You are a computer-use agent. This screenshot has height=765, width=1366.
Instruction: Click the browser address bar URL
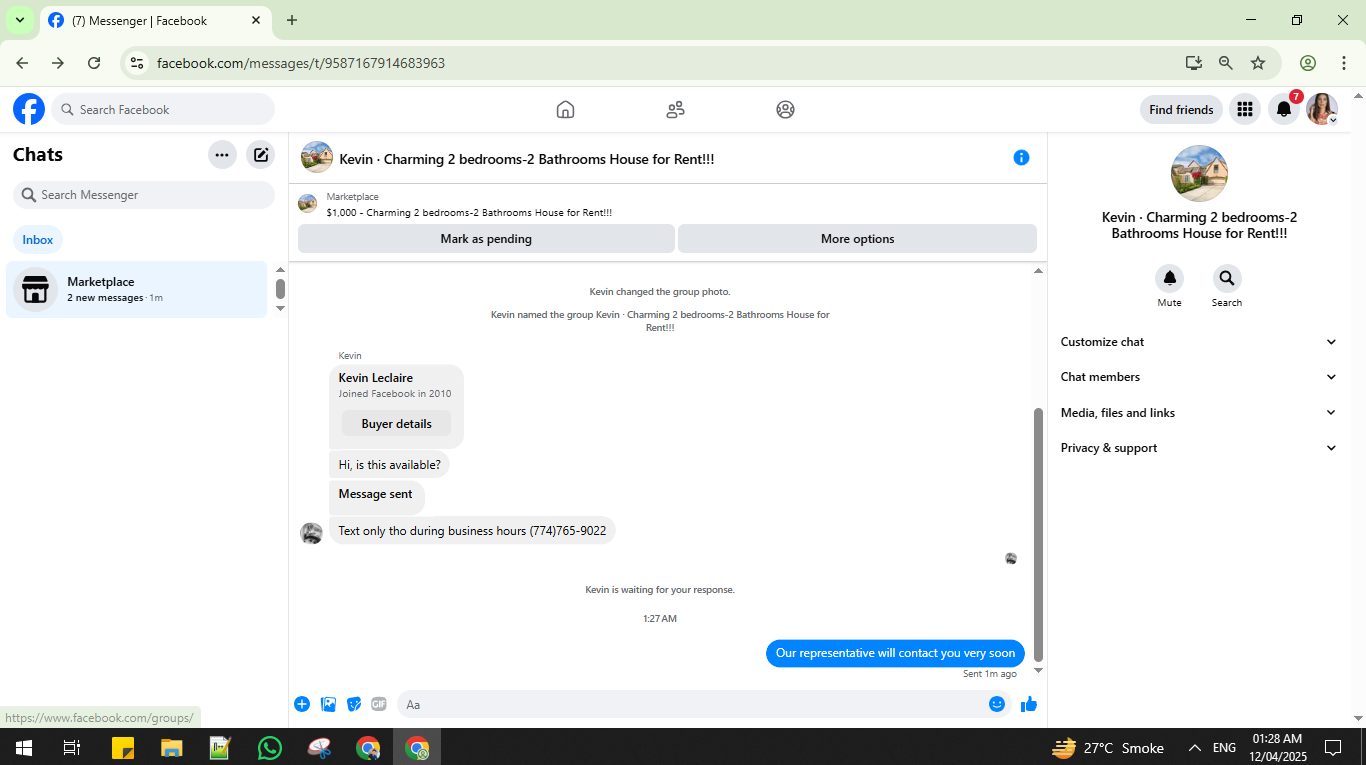coord(301,63)
